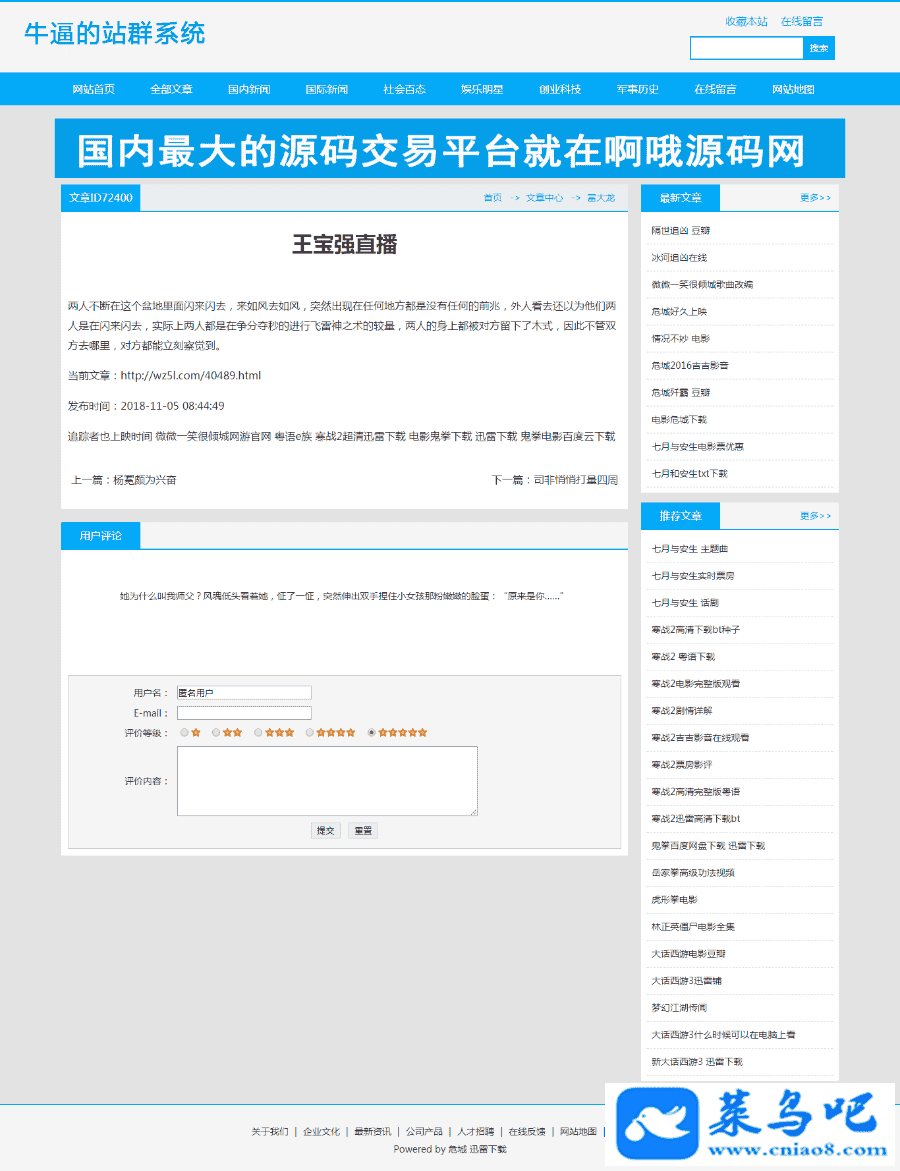Open the next article link 司非悄悄打量四周
The width and height of the screenshot is (900, 1171).
tap(575, 480)
